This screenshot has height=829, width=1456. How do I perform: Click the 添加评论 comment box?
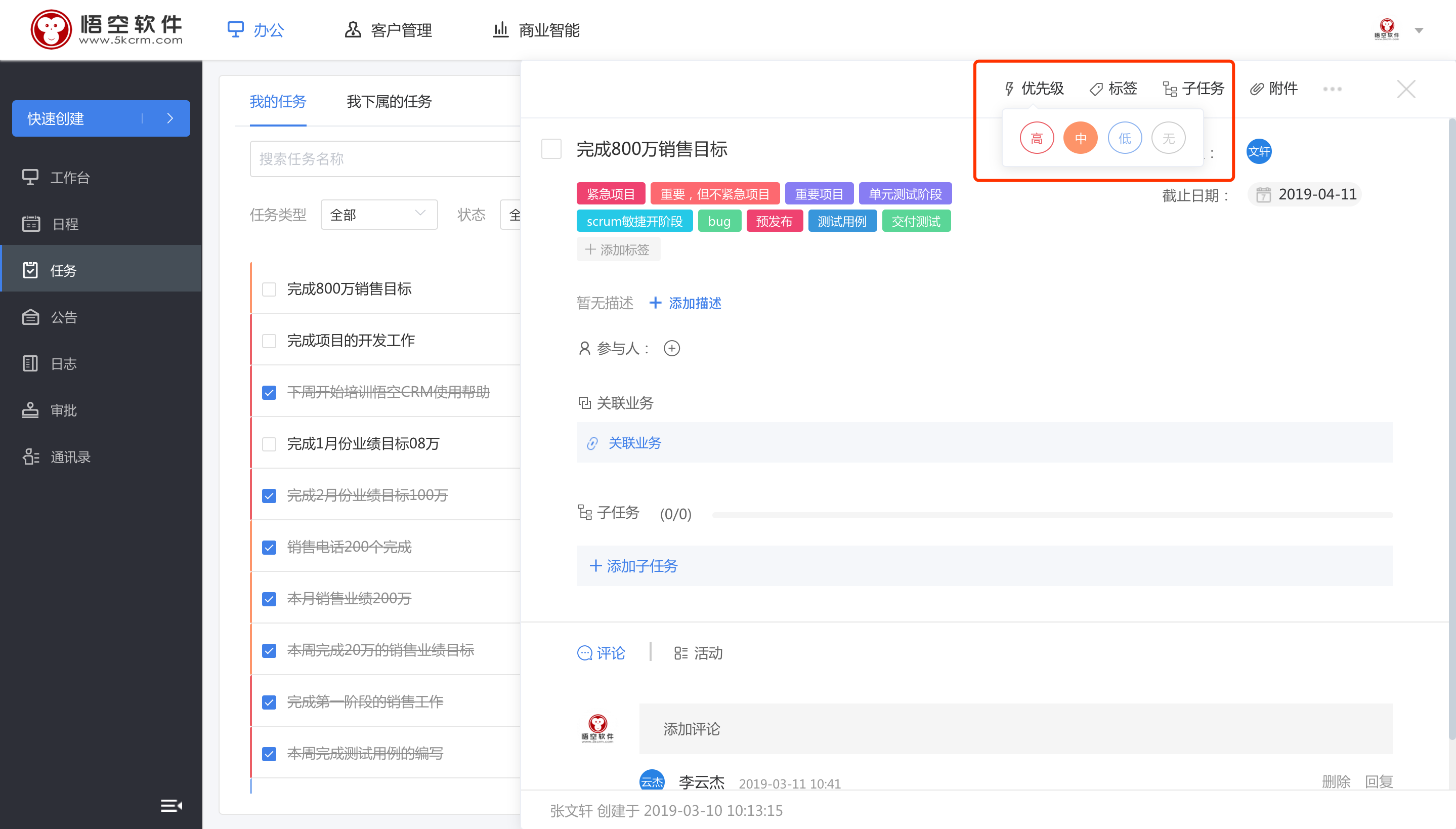click(x=1016, y=729)
